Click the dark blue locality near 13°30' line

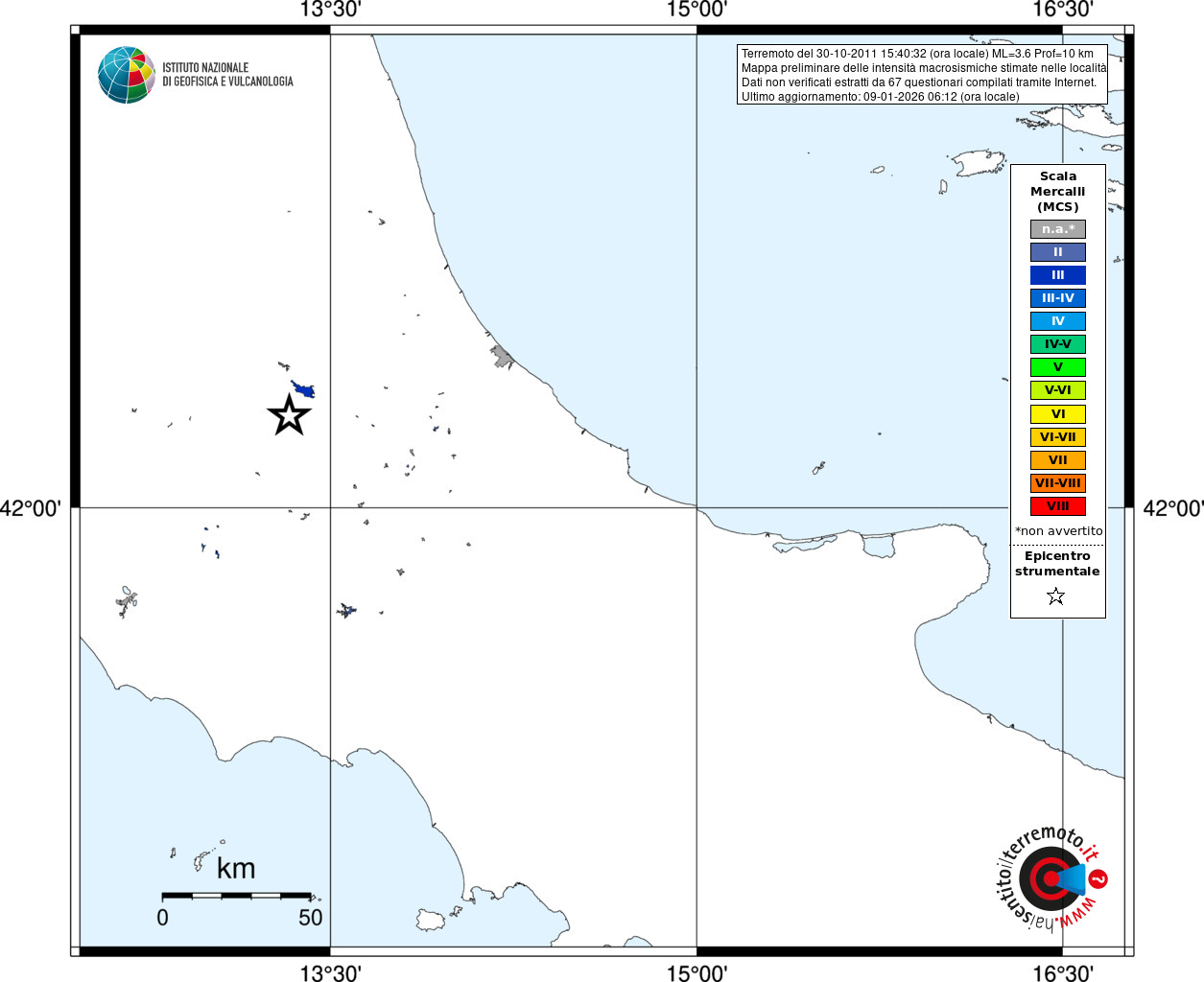(346, 610)
